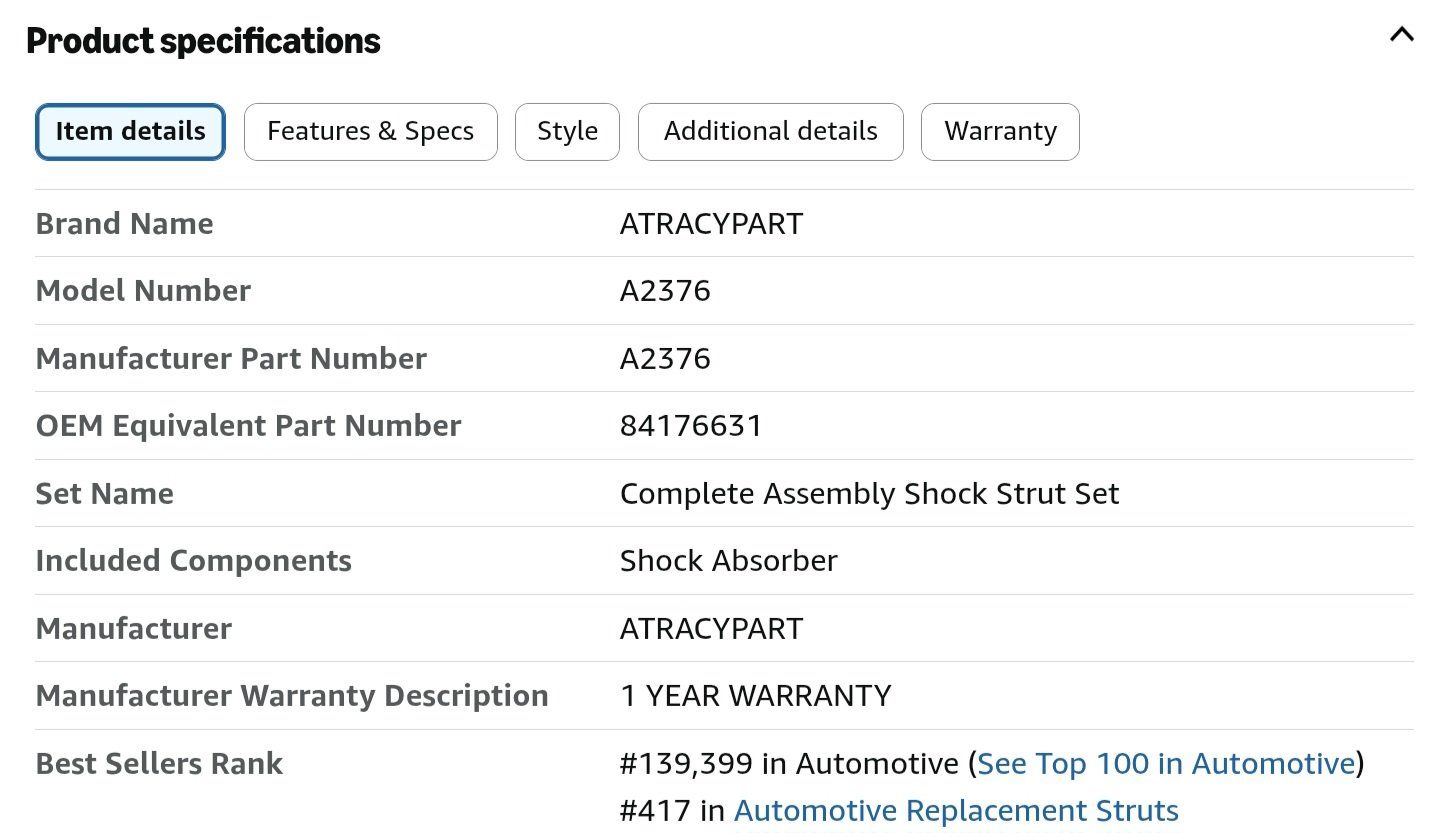The width and height of the screenshot is (1440, 833).
Task: Click the Shock Absorber included components value
Action: 728,561
